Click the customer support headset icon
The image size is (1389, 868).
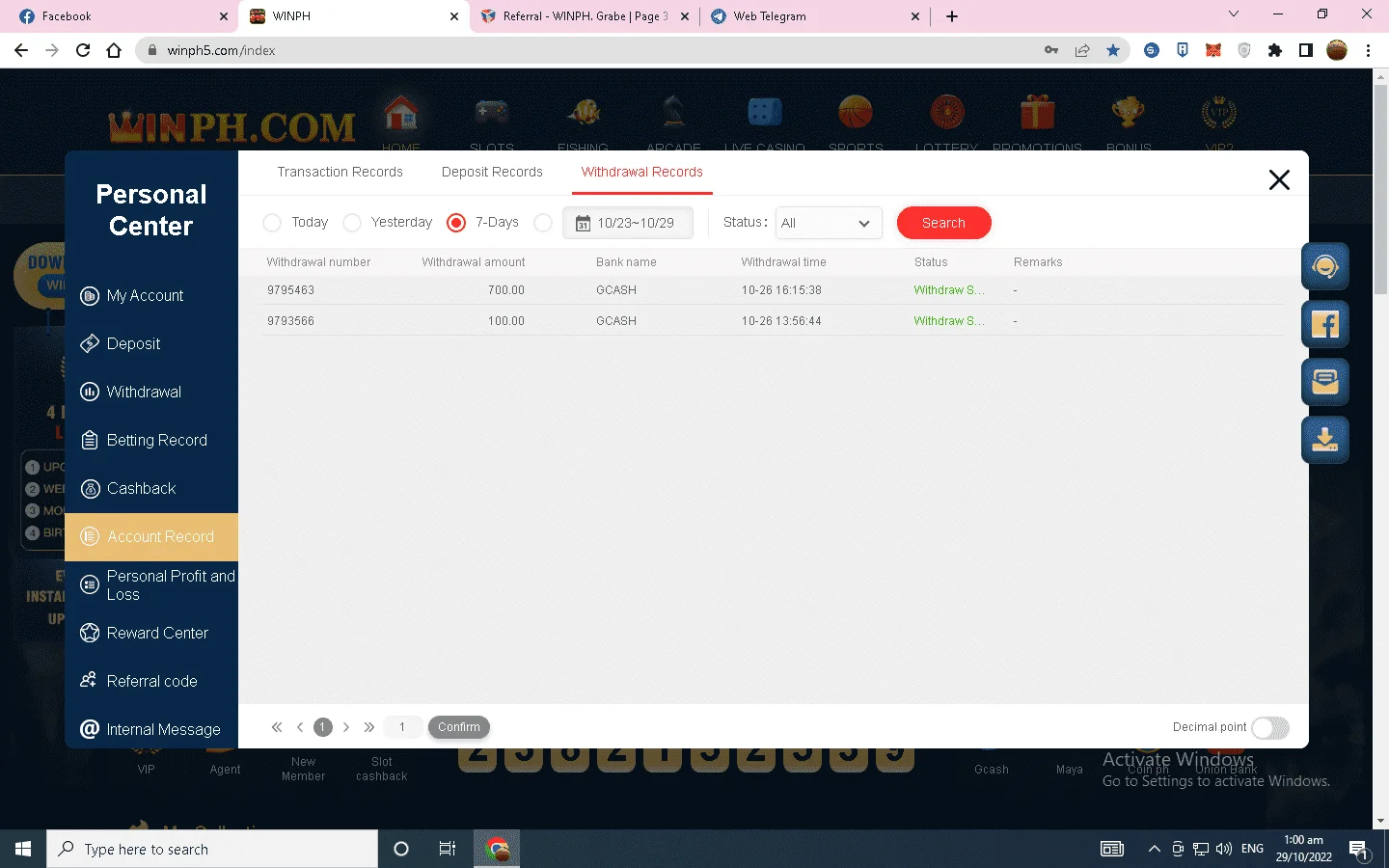tap(1325, 266)
